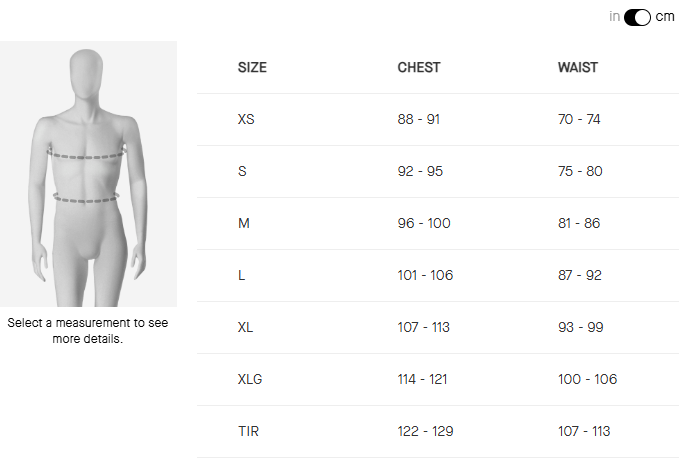The height and width of the screenshot is (469, 689).
Task: Click the 96 - 100 chest value
Action: 424,223
